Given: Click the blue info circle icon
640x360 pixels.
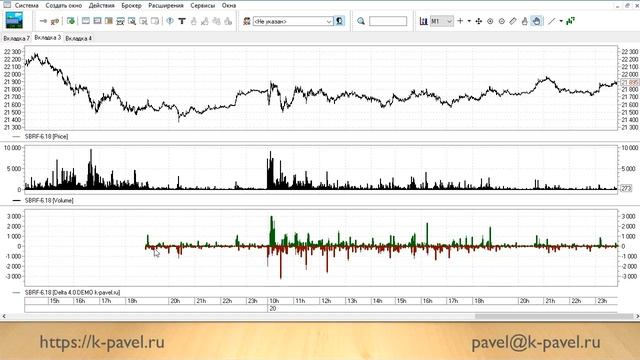Looking at the screenshot, I should (170, 21).
